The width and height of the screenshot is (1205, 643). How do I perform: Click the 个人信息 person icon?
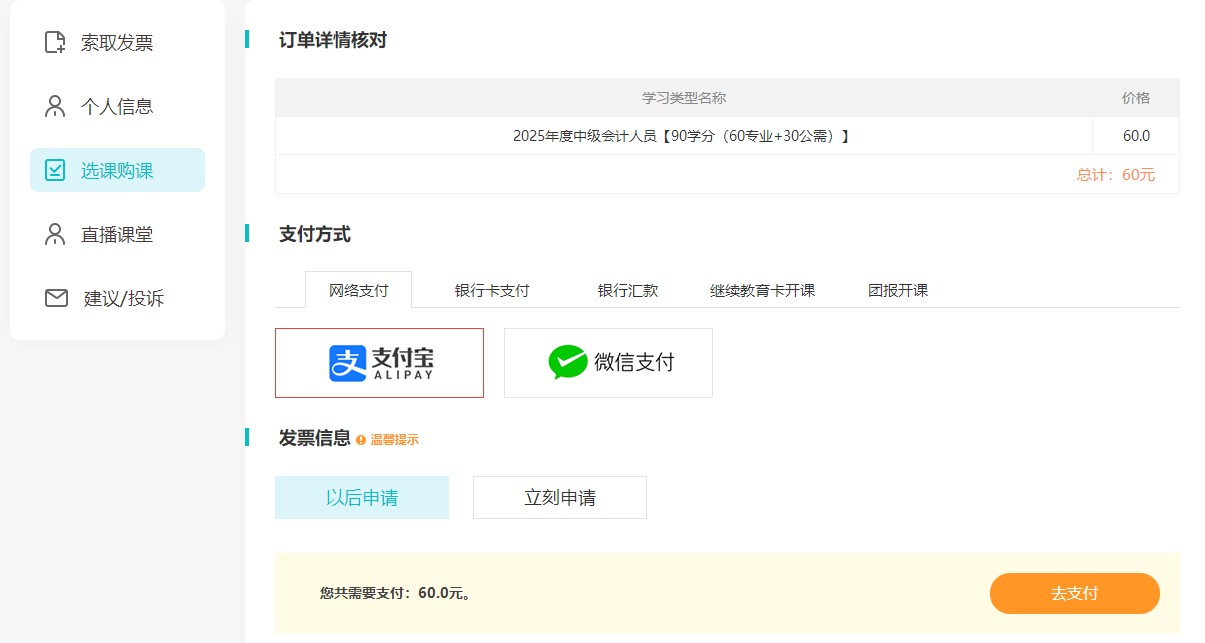click(x=55, y=106)
